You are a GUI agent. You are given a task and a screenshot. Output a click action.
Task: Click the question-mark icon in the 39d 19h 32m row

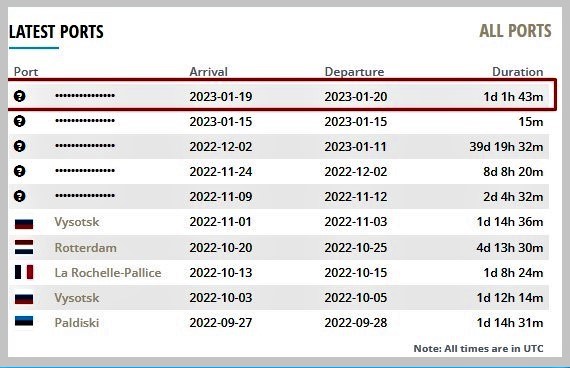coord(20,146)
